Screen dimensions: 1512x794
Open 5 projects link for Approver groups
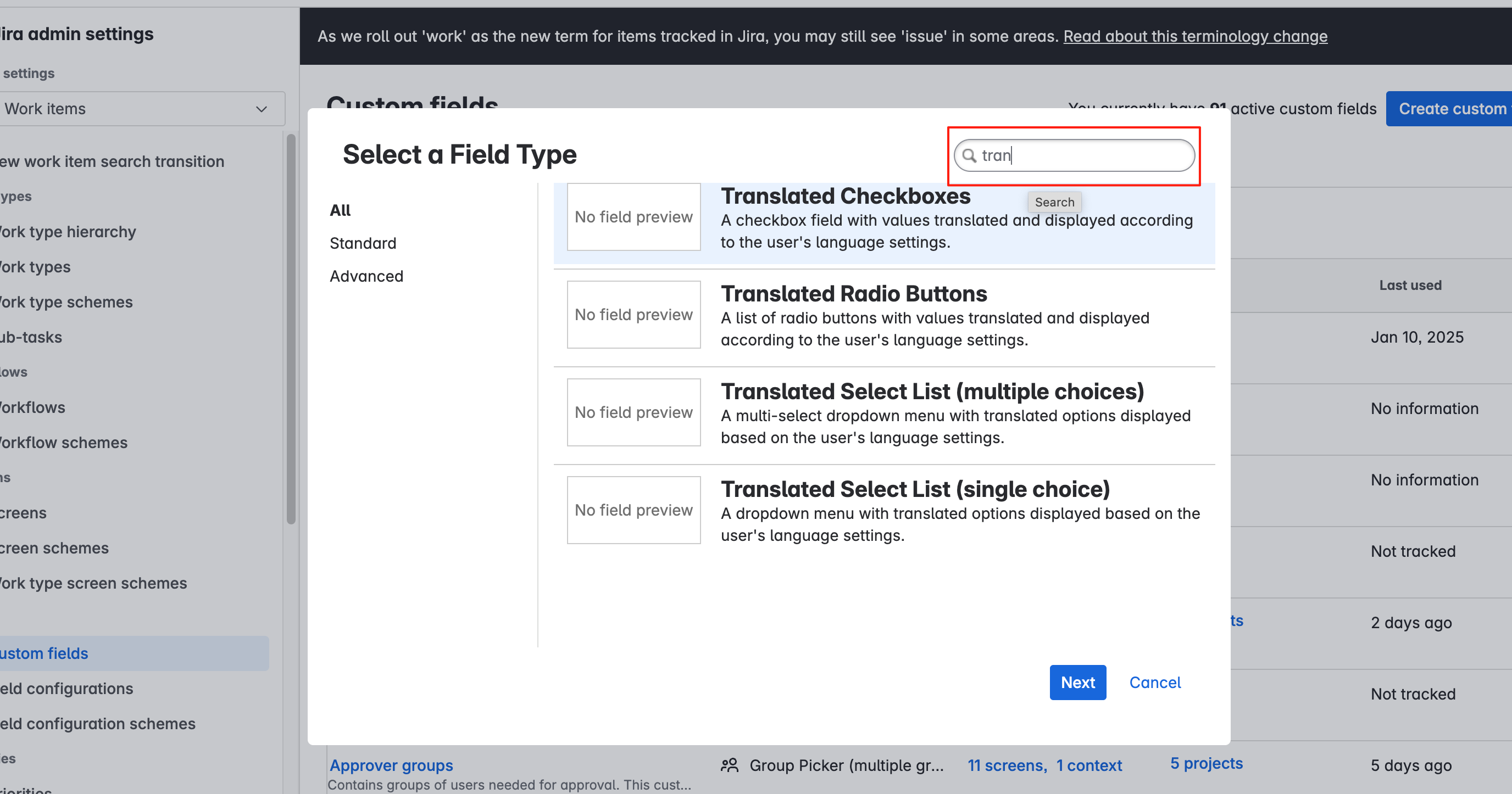click(1206, 763)
